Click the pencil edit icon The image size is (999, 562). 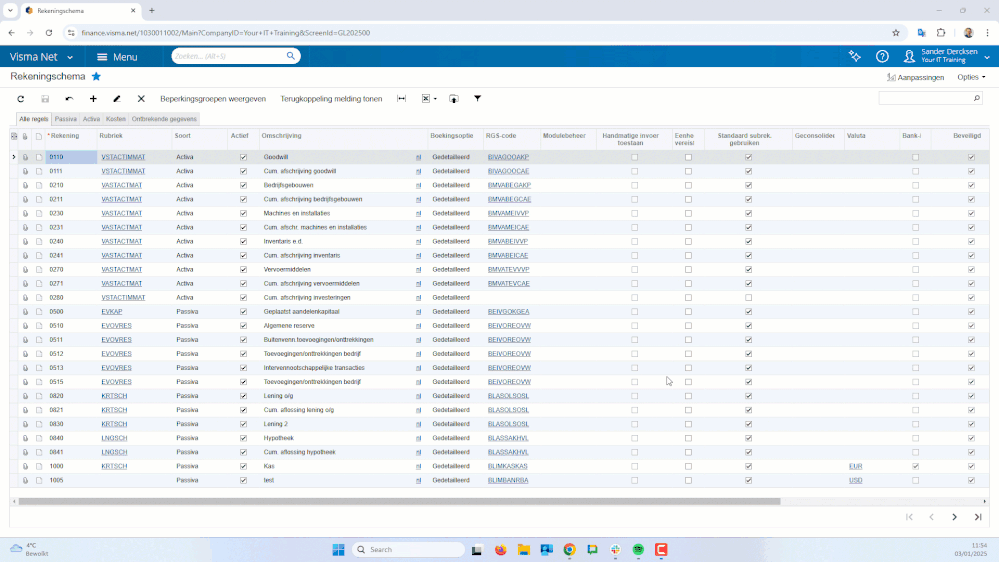click(117, 99)
